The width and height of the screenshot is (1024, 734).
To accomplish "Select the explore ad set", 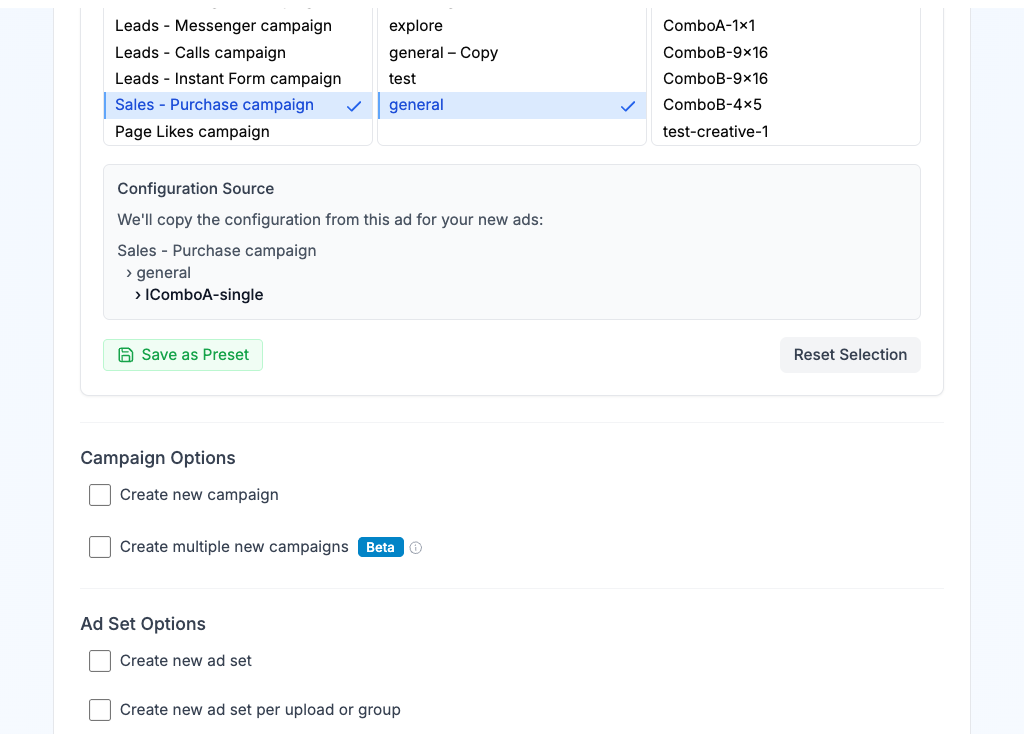I will click(x=416, y=26).
